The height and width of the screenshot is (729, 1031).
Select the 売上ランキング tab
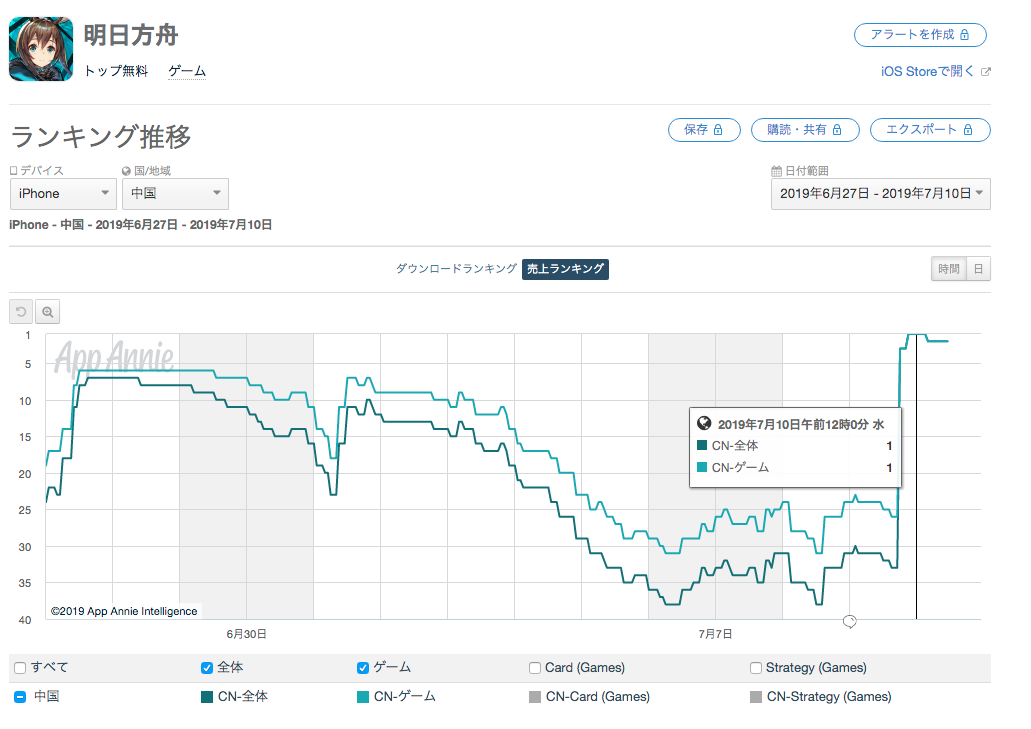tap(565, 269)
